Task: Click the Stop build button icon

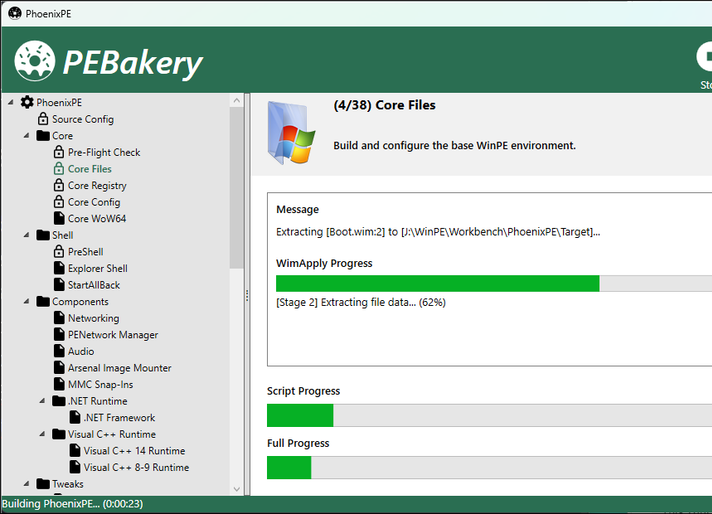Action: coord(705,56)
